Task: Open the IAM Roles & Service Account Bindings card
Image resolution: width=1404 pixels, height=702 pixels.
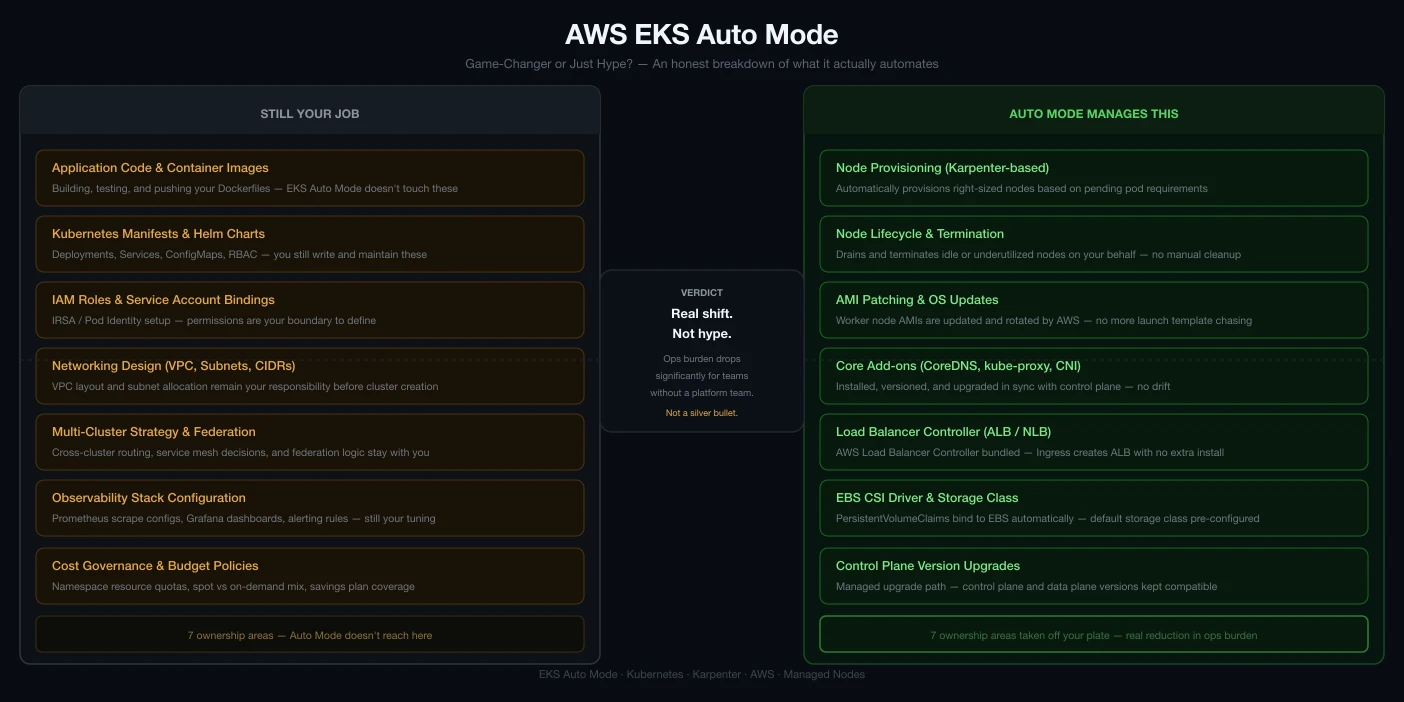Action: click(x=310, y=310)
